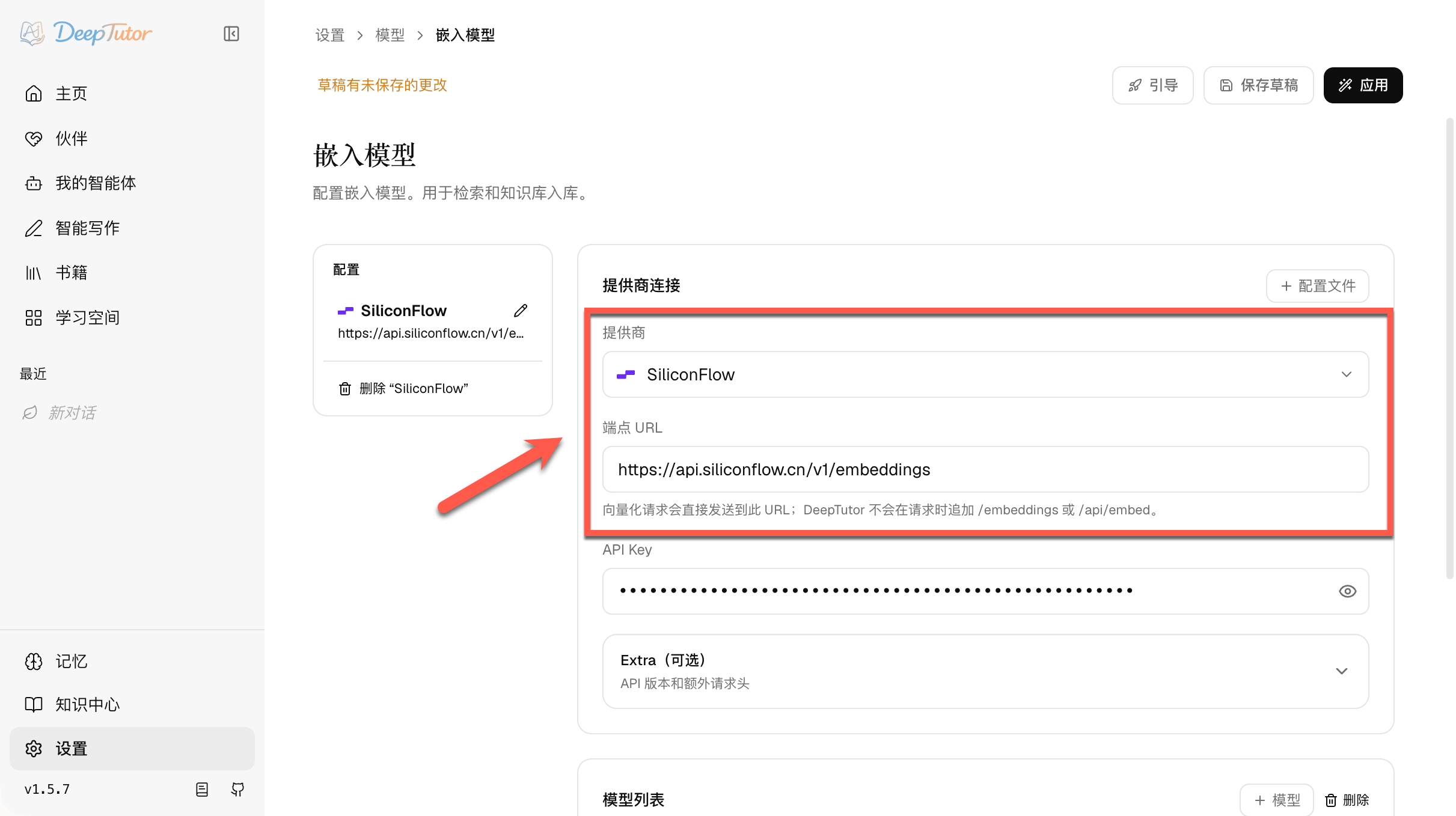Viewport: 1456px width, 816px height.
Task: Click 删除 in 模型列表 header
Action: pos(1347,800)
